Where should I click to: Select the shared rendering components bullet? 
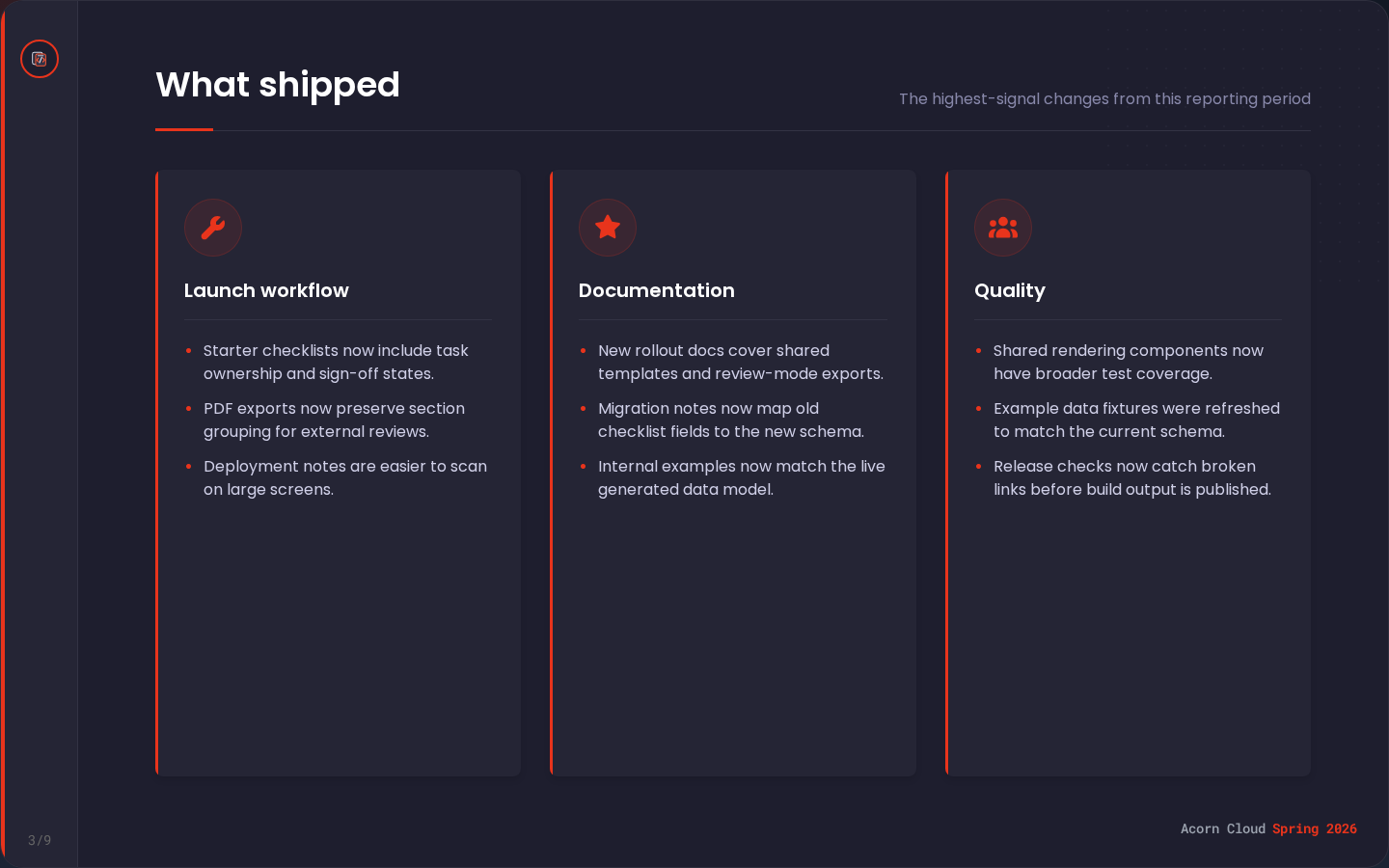tap(1128, 362)
